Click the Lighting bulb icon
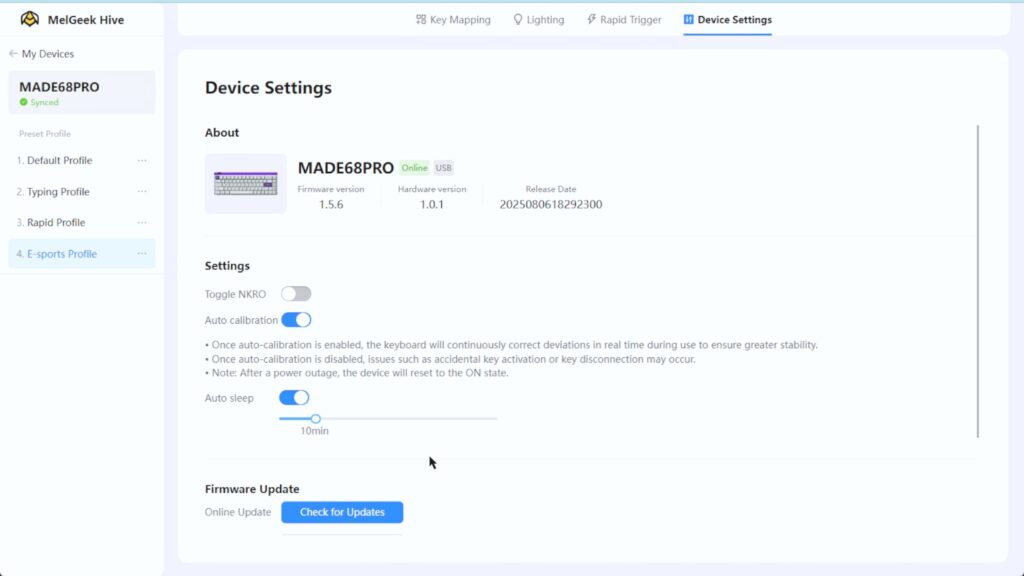 point(518,20)
